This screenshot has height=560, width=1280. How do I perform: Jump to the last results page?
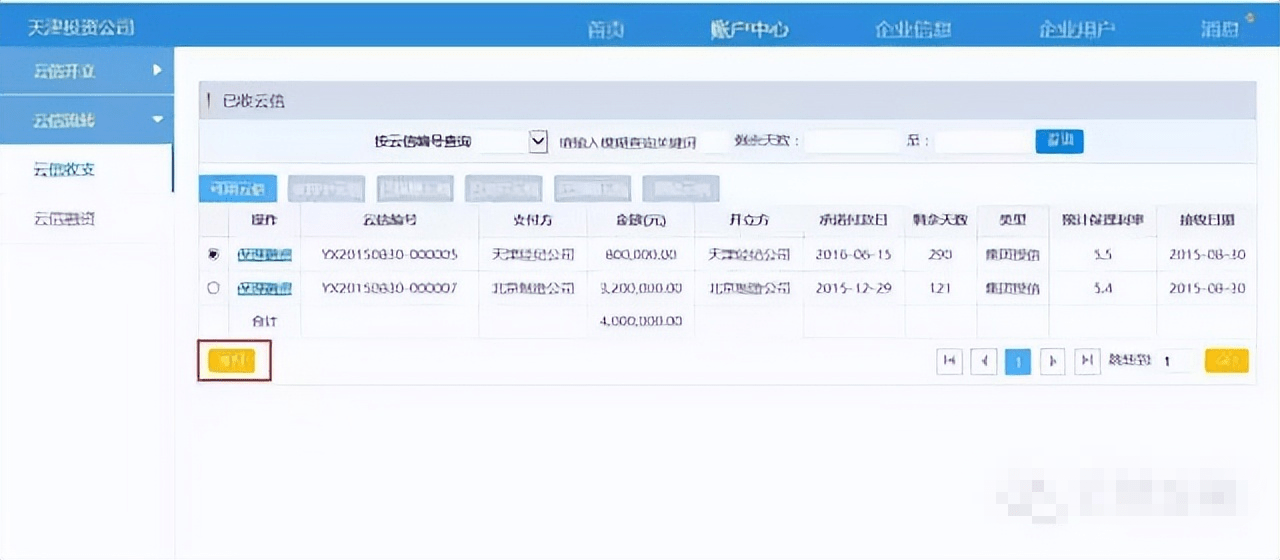tap(1087, 362)
